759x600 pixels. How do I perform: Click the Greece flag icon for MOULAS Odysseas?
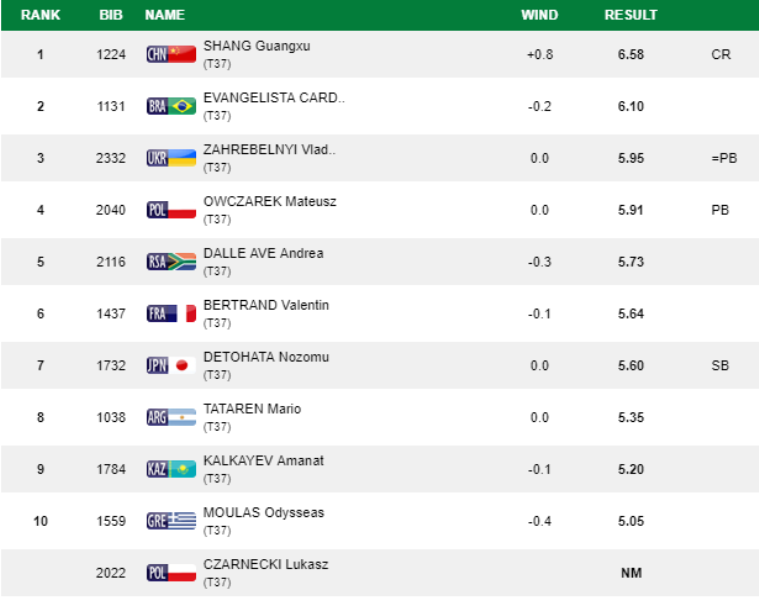[171, 521]
